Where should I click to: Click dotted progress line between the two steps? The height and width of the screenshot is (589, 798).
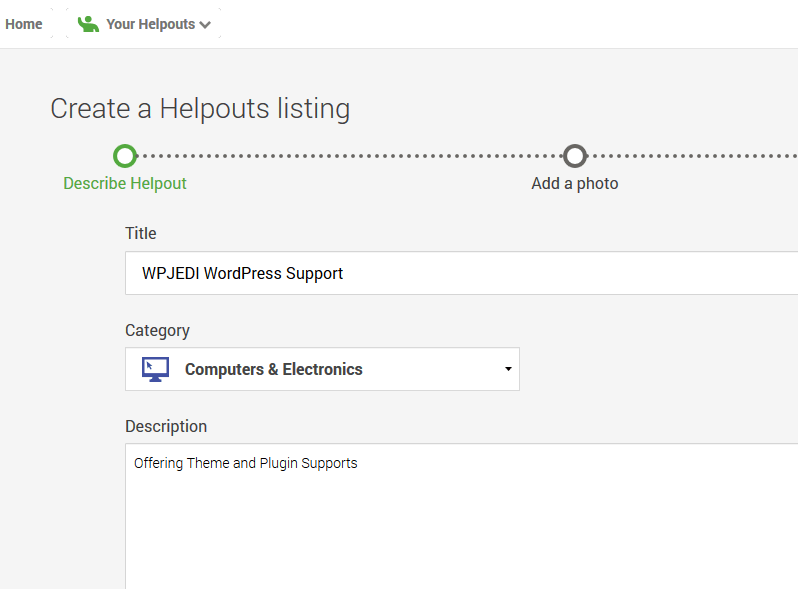click(350, 156)
